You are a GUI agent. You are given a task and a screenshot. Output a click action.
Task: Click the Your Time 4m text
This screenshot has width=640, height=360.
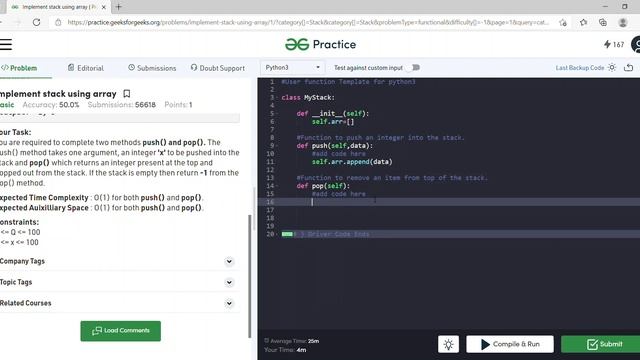coord(285,350)
